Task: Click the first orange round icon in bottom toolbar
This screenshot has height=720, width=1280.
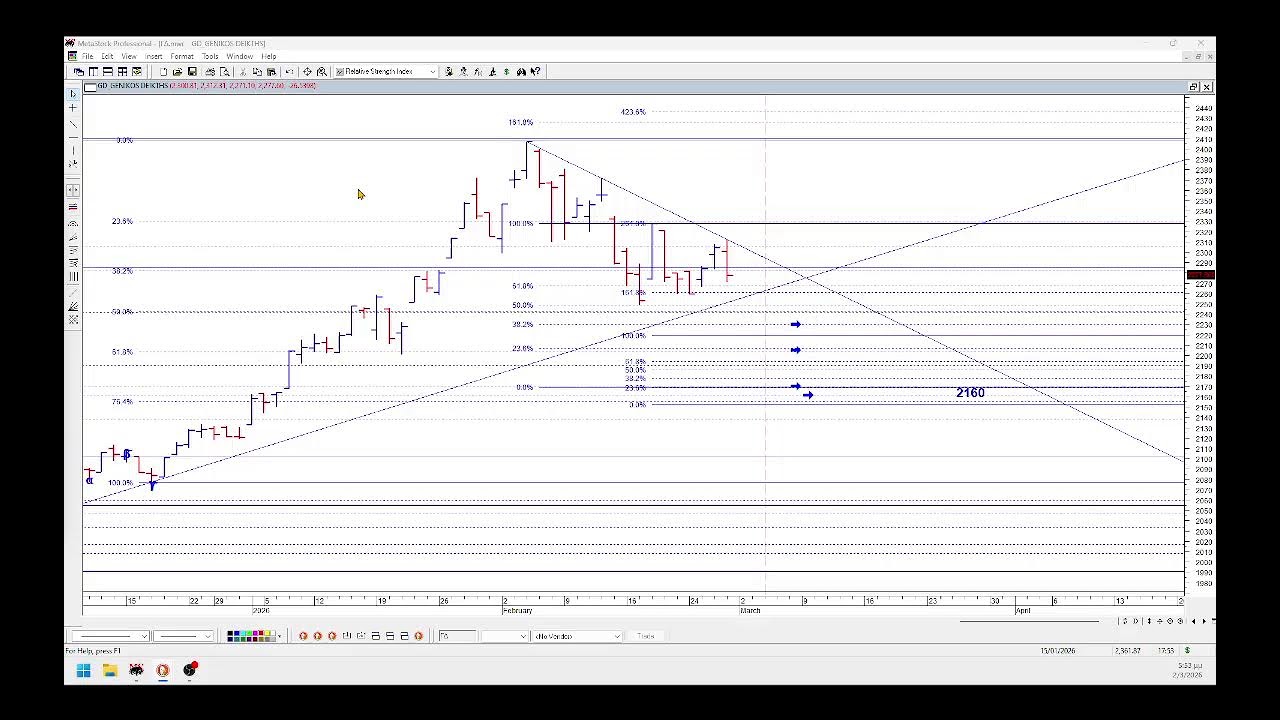Action: coord(303,636)
